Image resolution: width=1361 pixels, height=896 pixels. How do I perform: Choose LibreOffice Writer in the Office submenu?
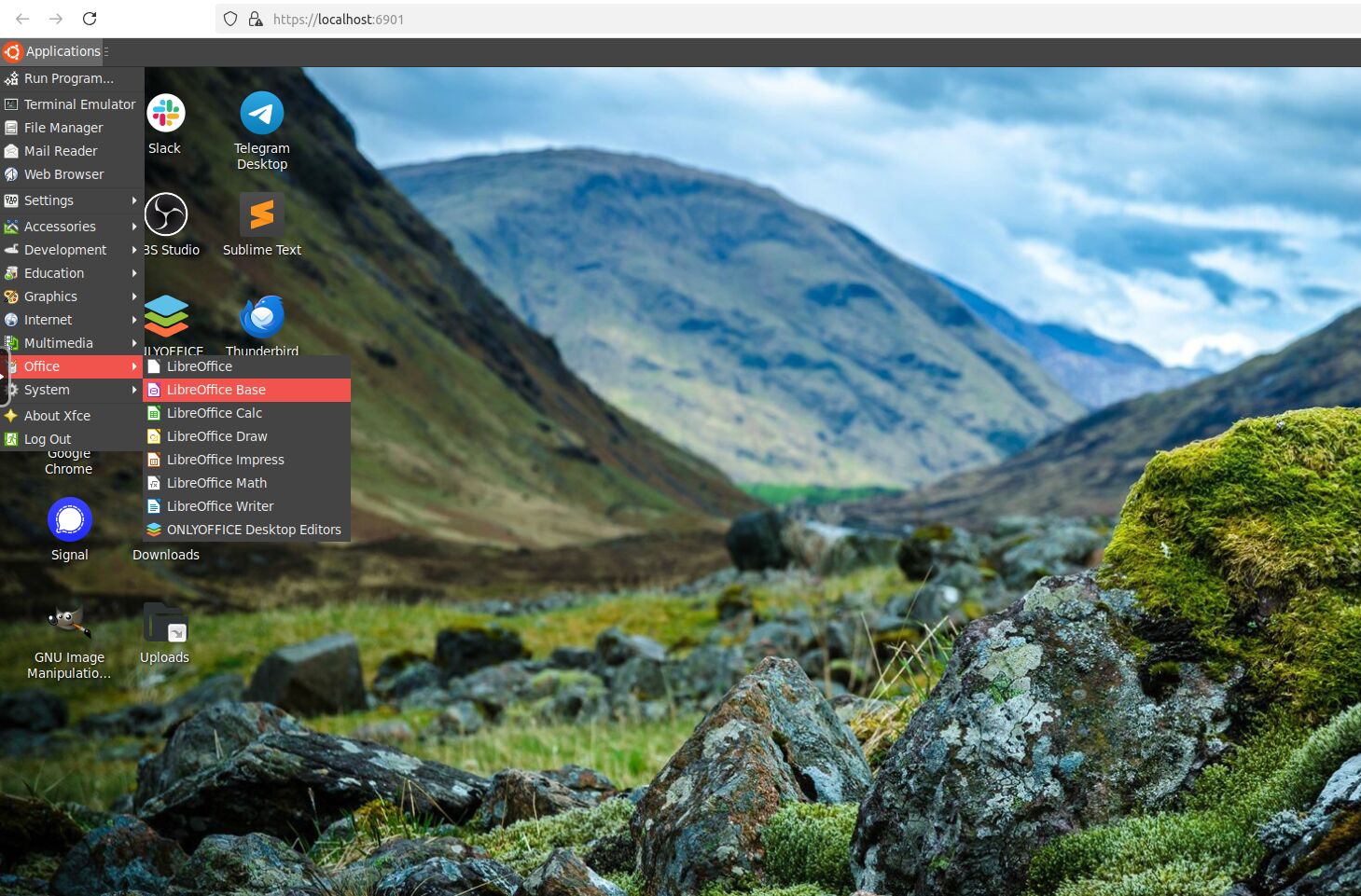(220, 506)
